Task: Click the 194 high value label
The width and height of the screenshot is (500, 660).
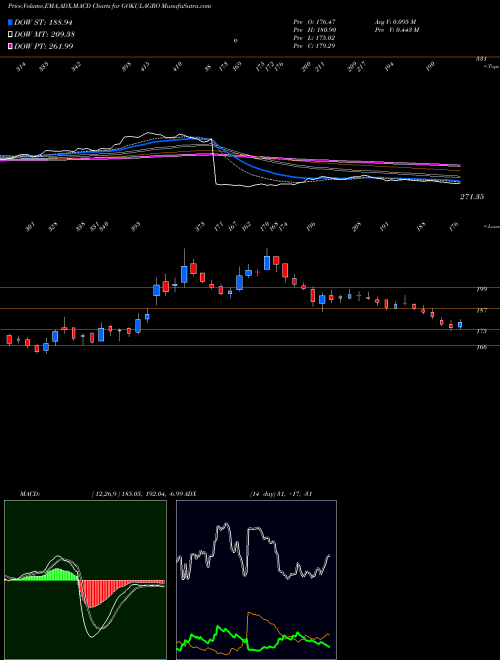Action: pos(389,67)
